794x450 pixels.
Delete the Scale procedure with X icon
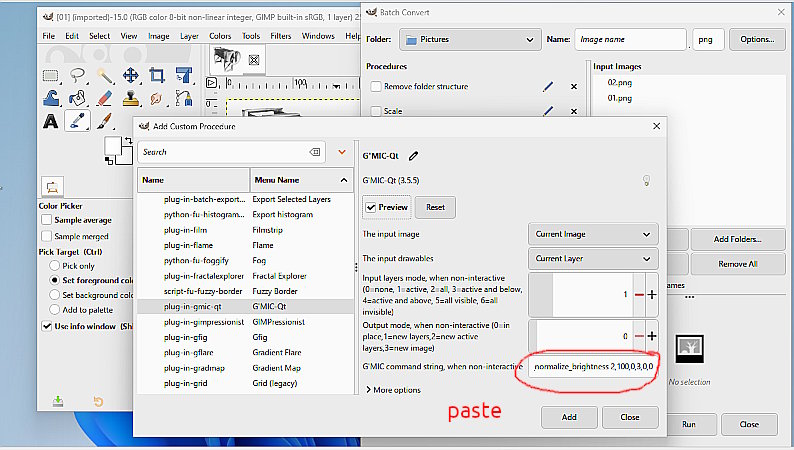573,112
